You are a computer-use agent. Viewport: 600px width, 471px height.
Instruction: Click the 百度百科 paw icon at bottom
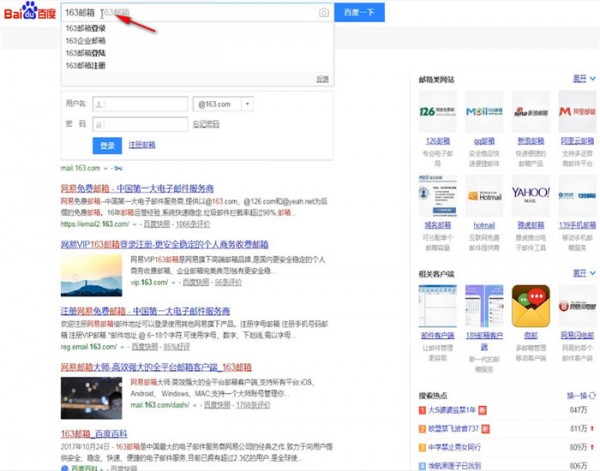(x=65, y=468)
